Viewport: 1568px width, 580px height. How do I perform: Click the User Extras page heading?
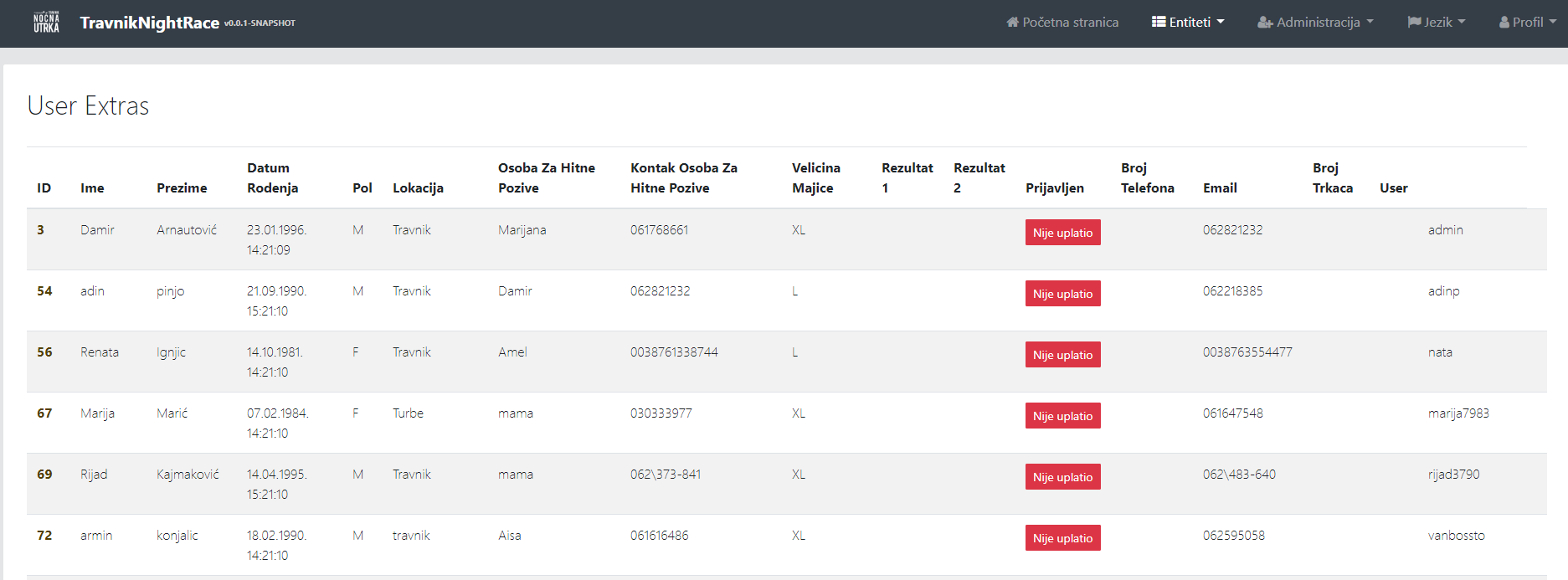click(89, 106)
